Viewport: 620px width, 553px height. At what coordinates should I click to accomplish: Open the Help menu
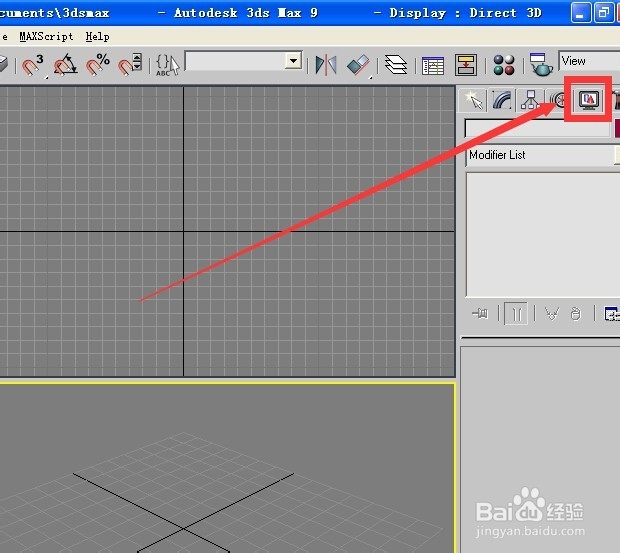pyautogui.click(x=97, y=36)
